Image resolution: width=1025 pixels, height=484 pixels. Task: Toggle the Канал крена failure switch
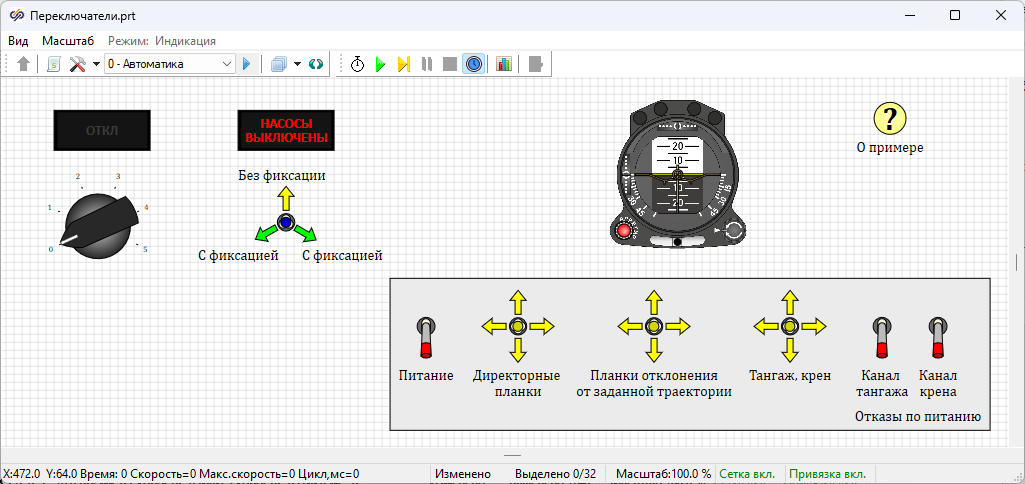coord(938,337)
